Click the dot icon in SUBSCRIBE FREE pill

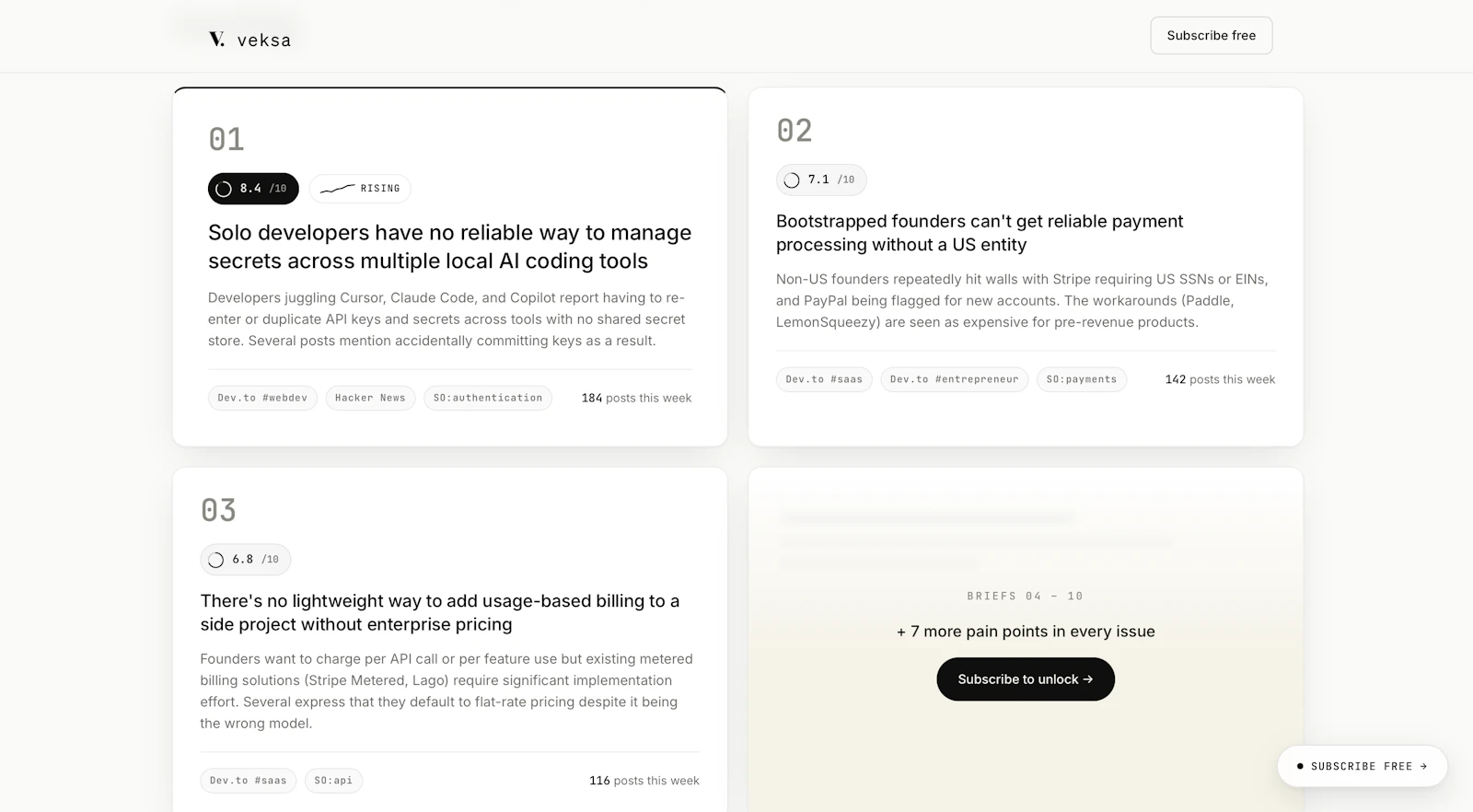tap(1300, 766)
